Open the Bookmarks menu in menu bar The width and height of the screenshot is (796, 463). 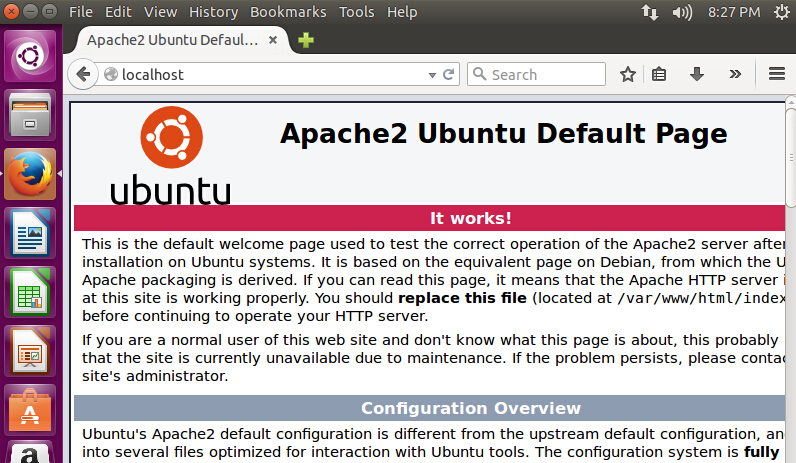click(x=288, y=12)
